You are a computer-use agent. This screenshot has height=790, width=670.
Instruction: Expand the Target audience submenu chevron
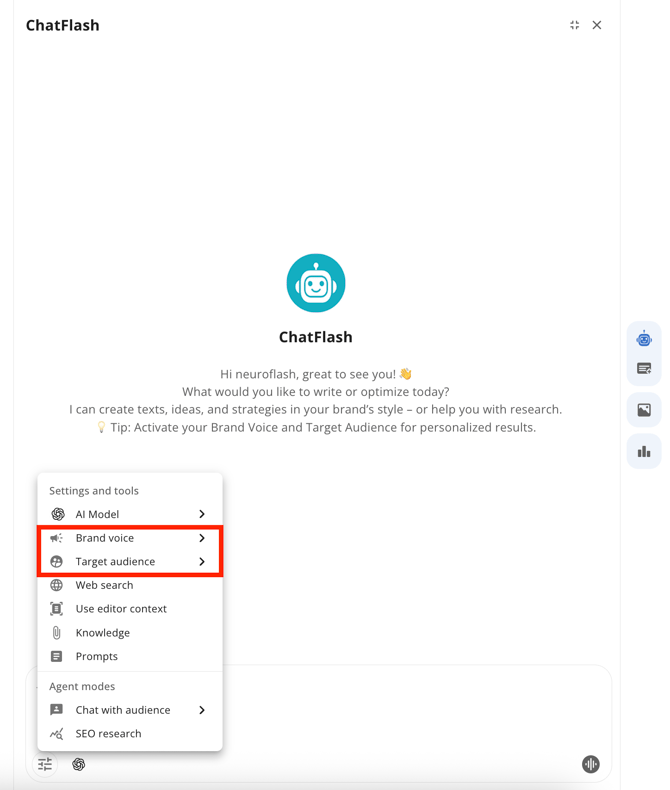point(202,562)
